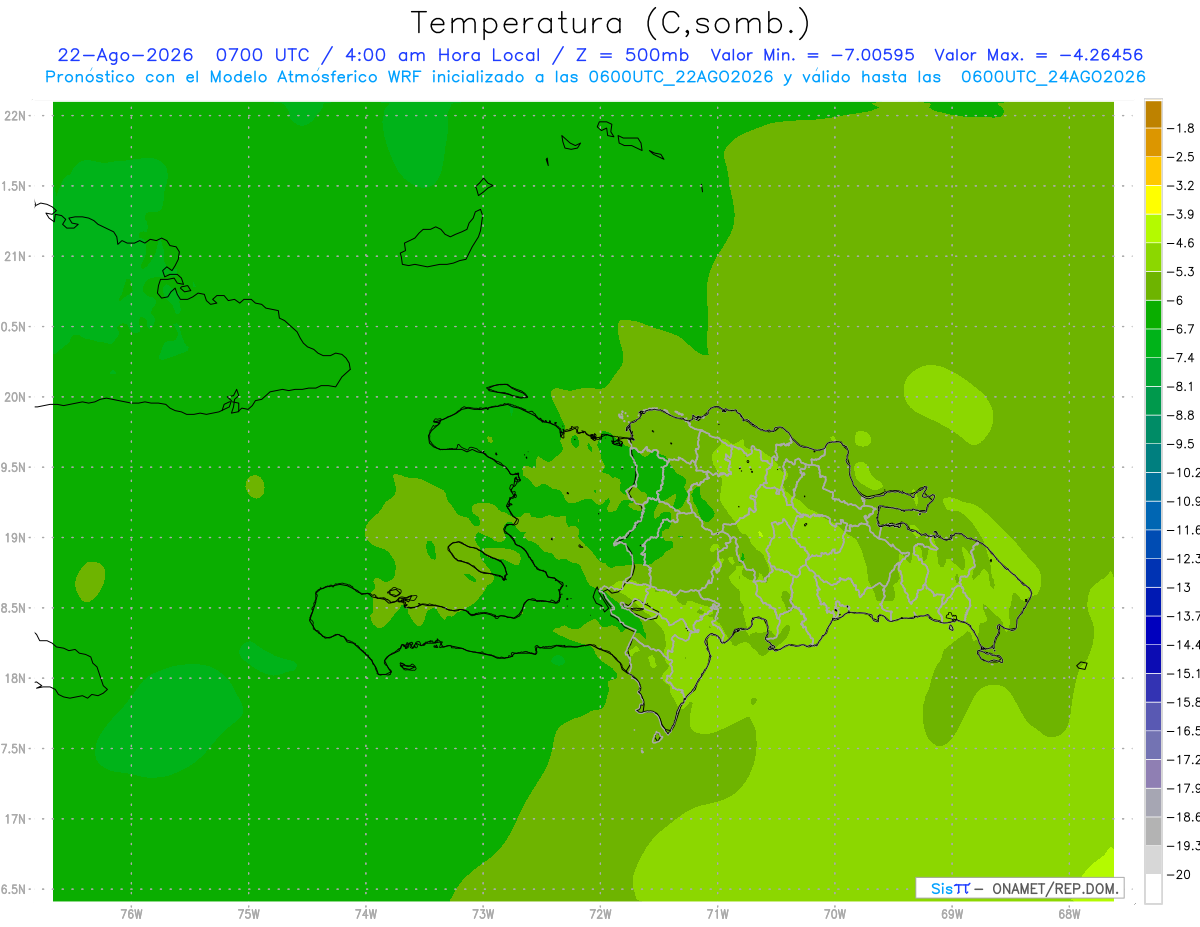
Task: Click the "71W" longitude label
Action: pyautogui.click(x=717, y=914)
